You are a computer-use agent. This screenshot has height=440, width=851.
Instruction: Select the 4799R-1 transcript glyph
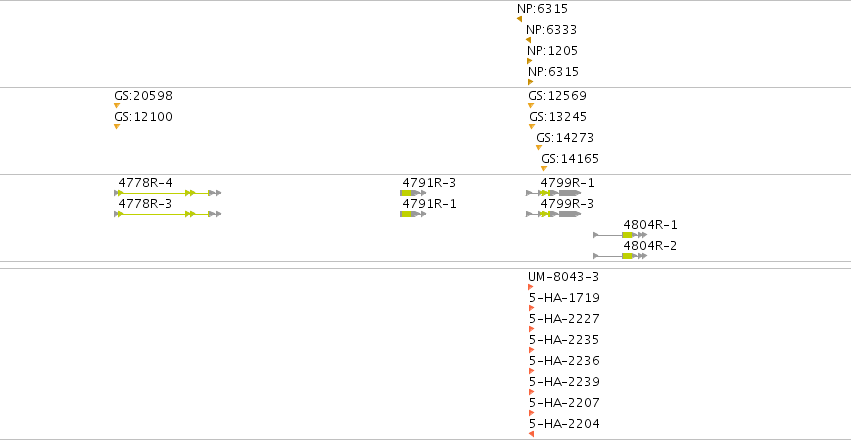(554, 193)
